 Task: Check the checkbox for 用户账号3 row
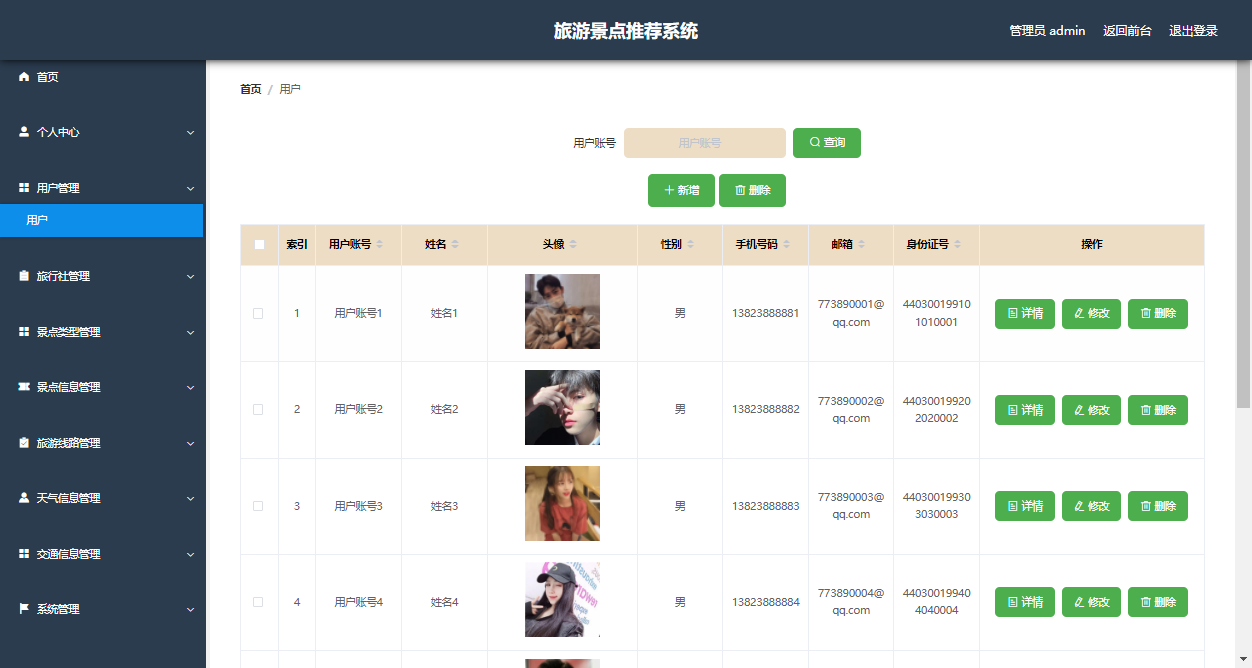pos(258,505)
